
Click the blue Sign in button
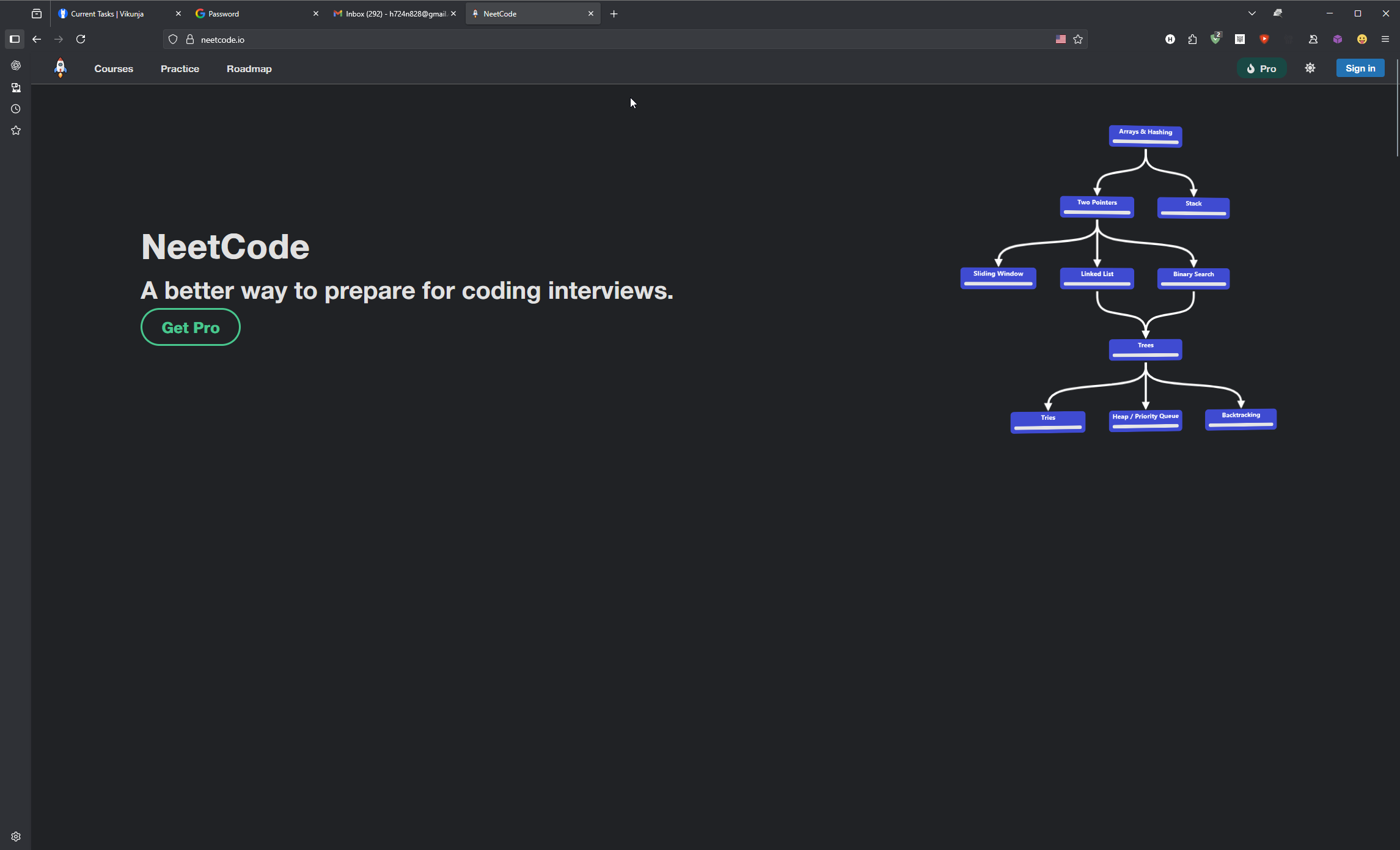tap(1360, 68)
